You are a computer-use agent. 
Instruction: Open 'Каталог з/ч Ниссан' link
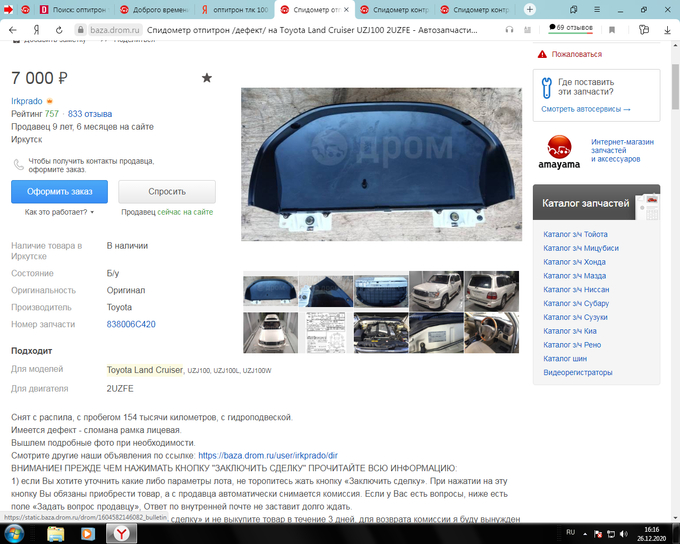pyautogui.click(x=576, y=290)
